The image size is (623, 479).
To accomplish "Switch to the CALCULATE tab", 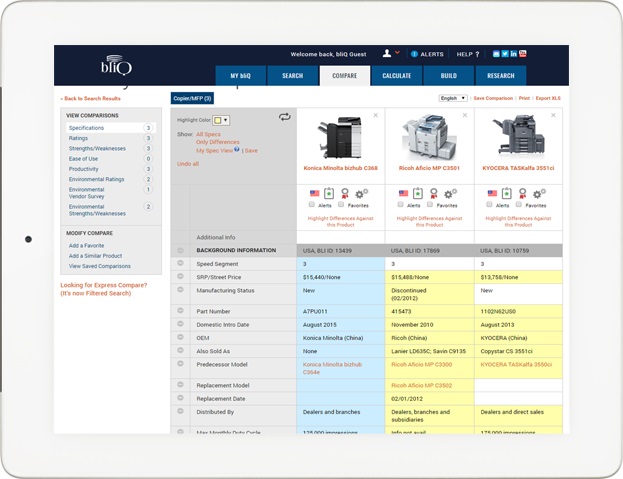I will click(x=397, y=75).
